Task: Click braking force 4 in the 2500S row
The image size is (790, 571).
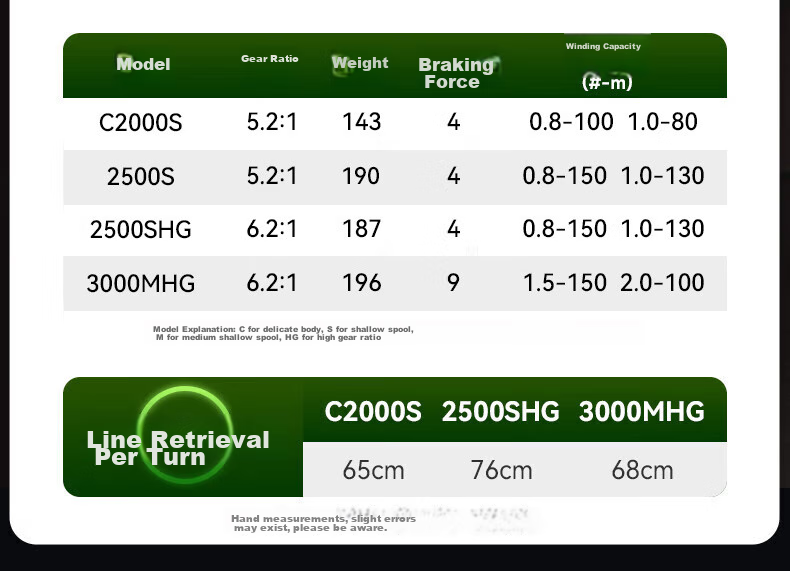Action: click(453, 176)
